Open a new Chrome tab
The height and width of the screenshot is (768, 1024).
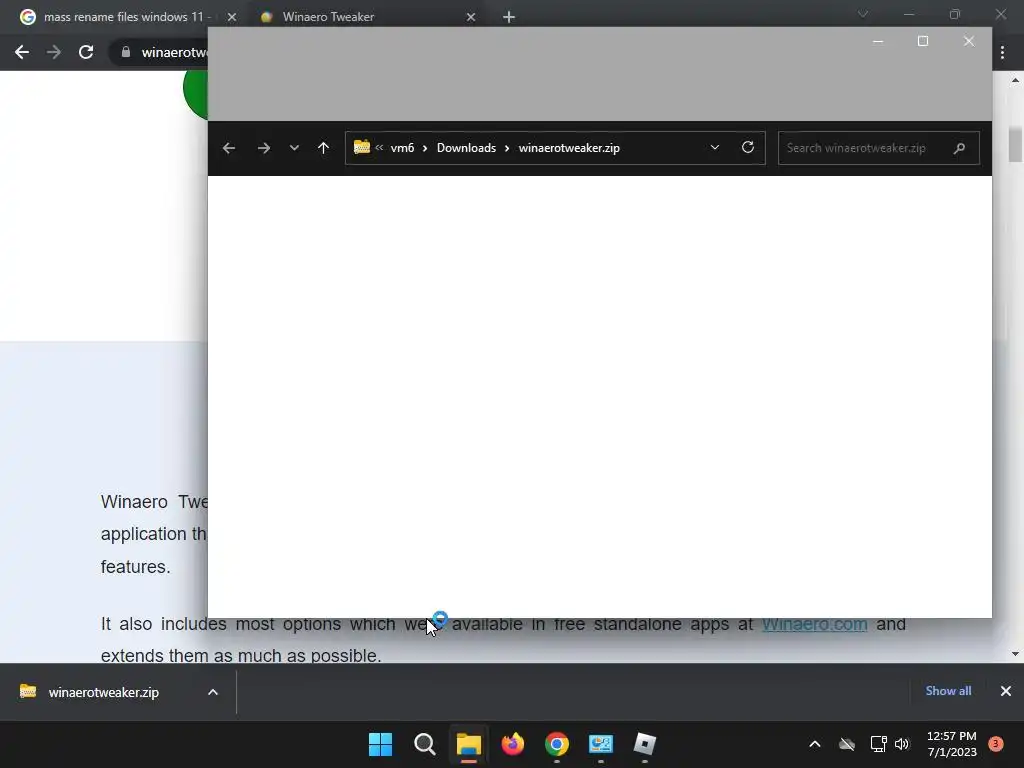(509, 17)
